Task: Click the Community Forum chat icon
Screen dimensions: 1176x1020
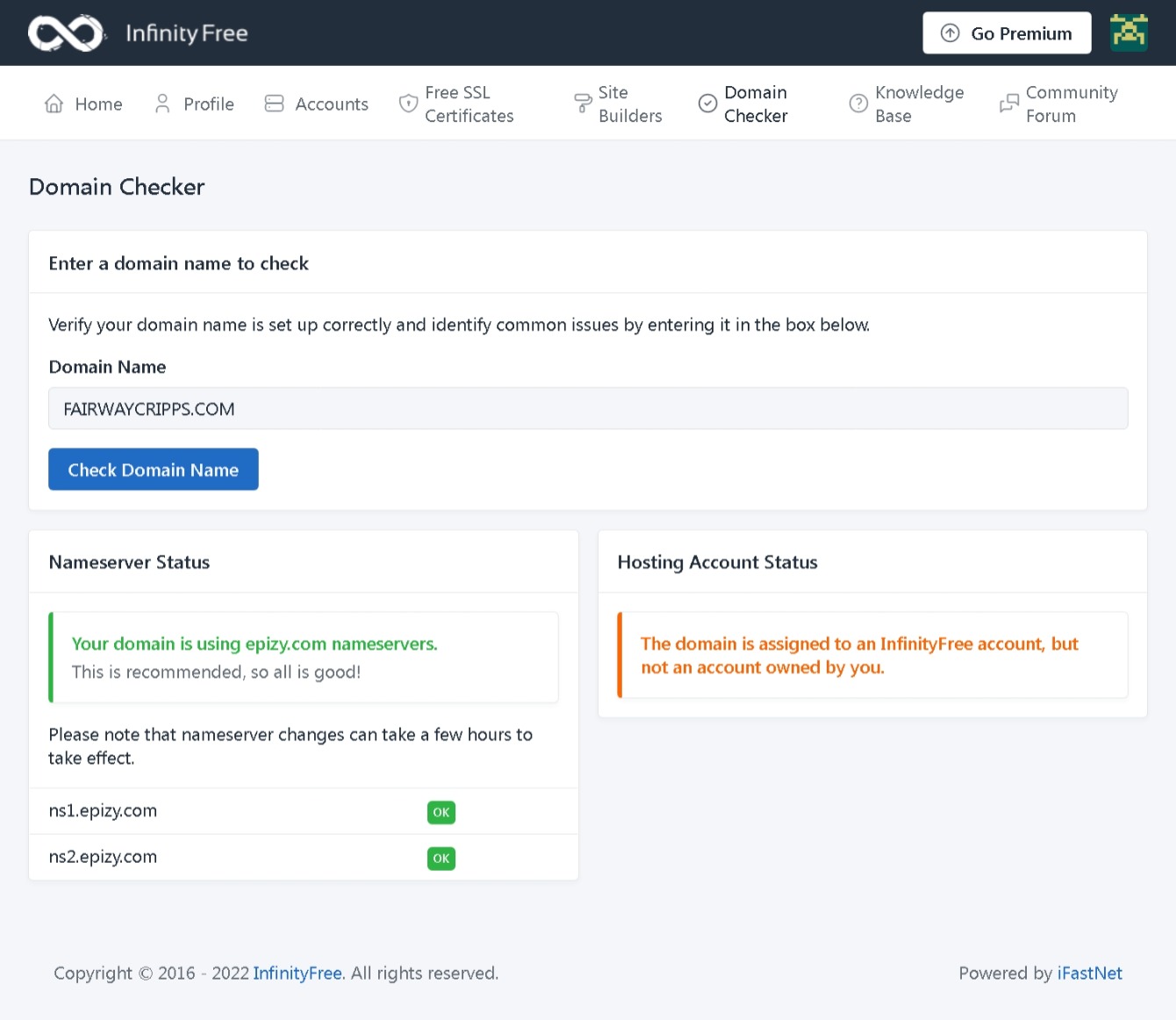Action: (1009, 104)
